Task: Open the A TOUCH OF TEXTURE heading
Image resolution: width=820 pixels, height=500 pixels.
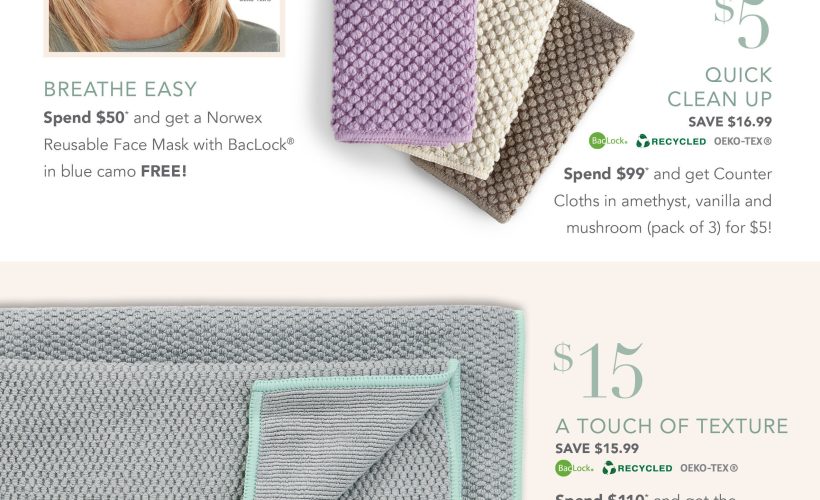Action: [x=671, y=426]
